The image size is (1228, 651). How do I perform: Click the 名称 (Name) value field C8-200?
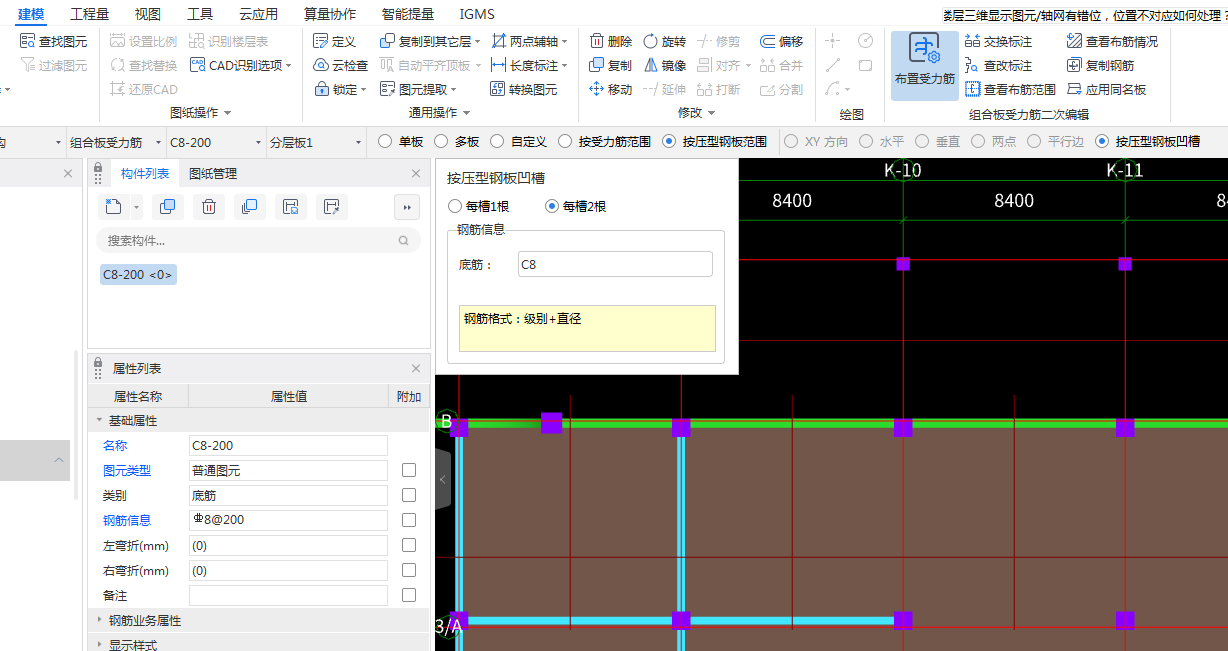[x=288, y=445]
